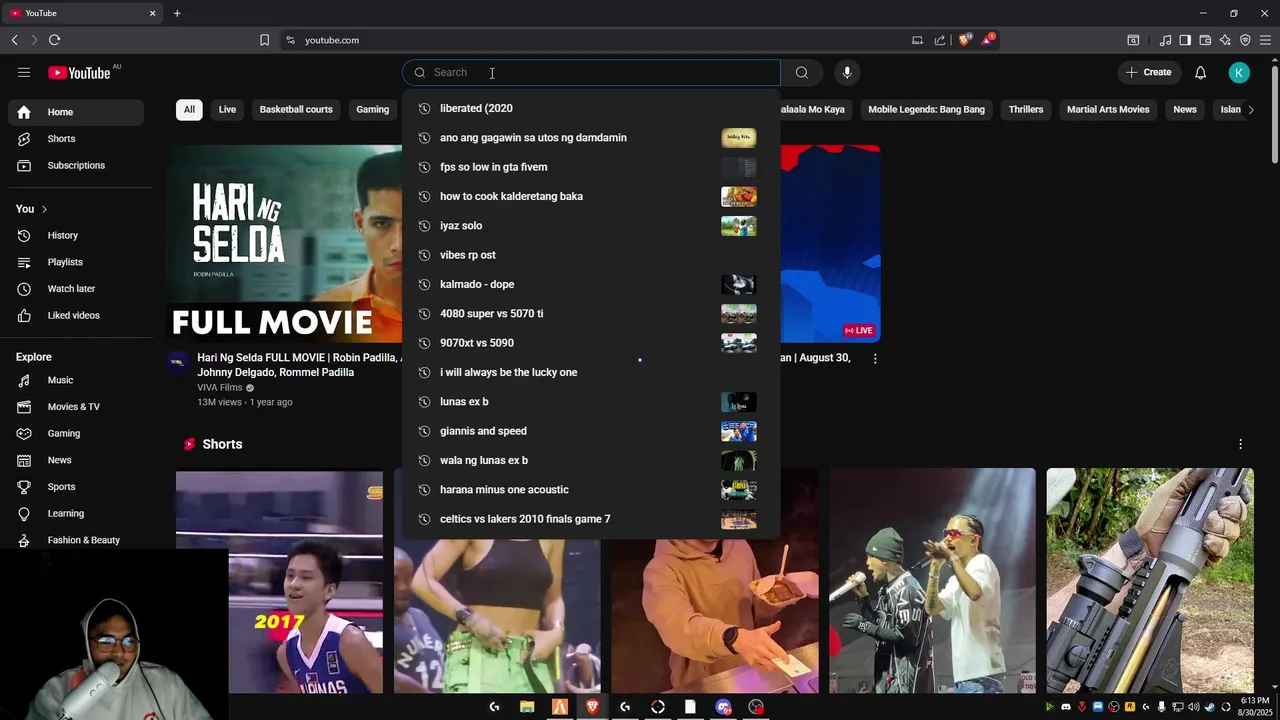Open Movies & TV under Explore
Viewport: 1280px width, 720px height.
click(x=78, y=407)
